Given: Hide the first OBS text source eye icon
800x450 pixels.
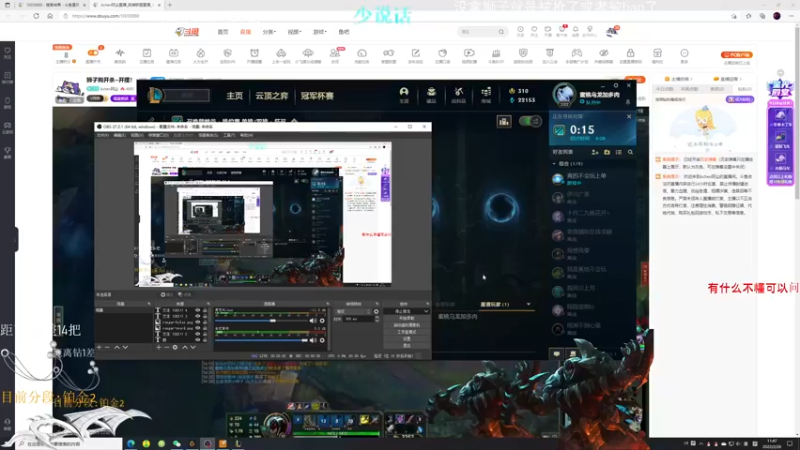Looking at the screenshot, I should (x=197, y=310).
